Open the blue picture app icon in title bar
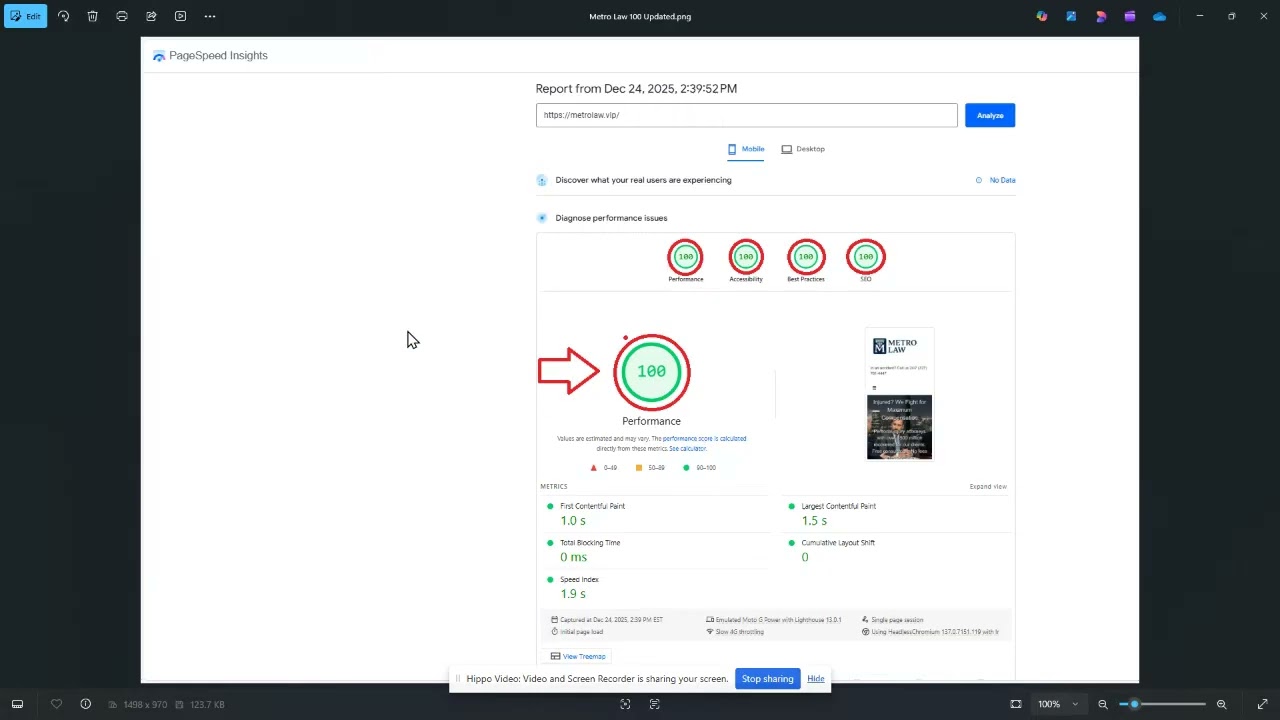Image resolution: width=1280 pixels, height=720 pixels. tap(1071, 16)
